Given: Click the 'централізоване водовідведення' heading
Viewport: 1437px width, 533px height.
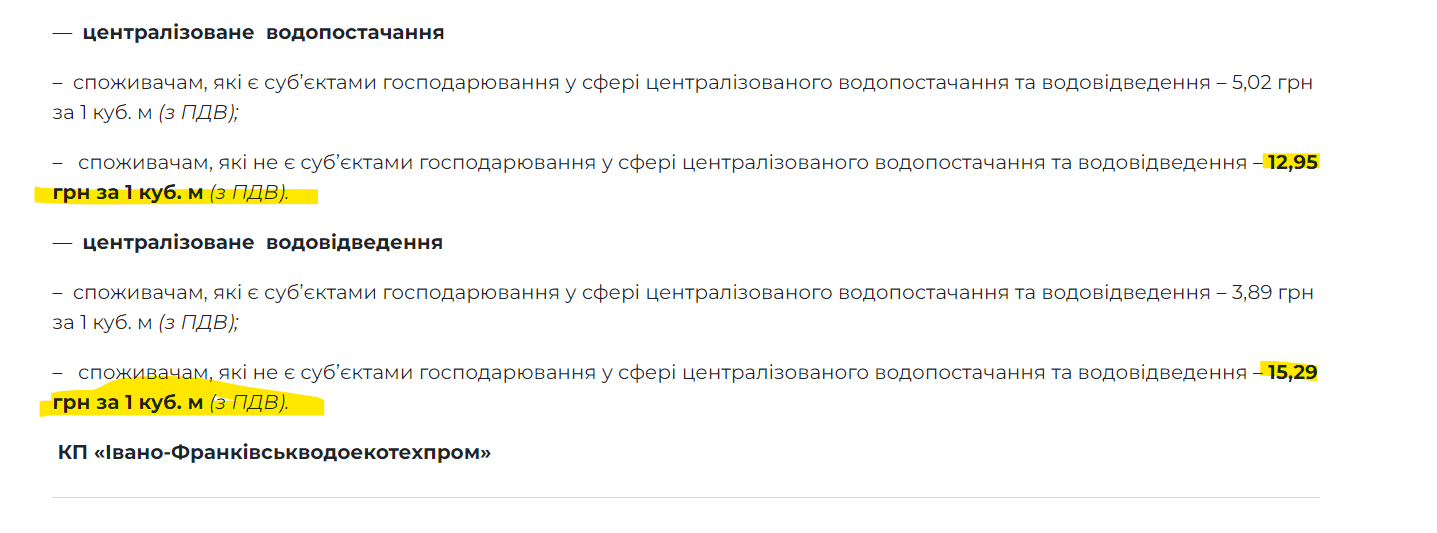Looking at the screenshot, I should [262, 243].
